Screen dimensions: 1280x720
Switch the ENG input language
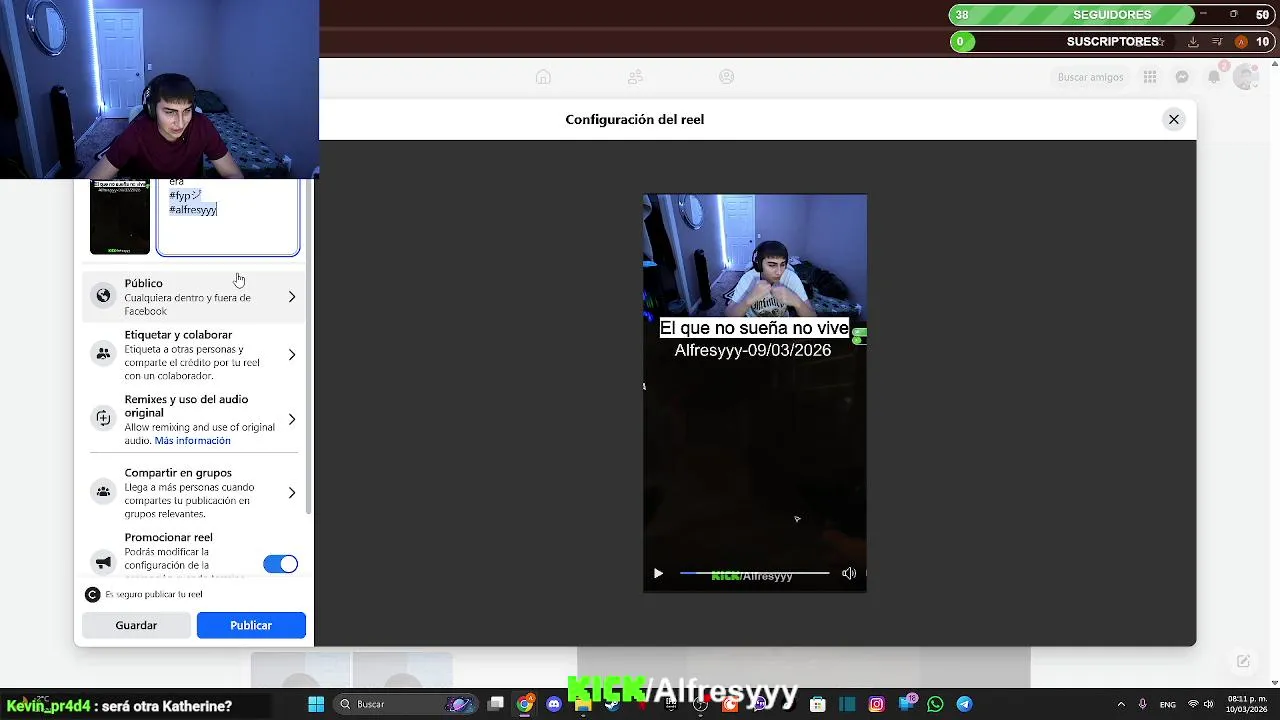1168,704
